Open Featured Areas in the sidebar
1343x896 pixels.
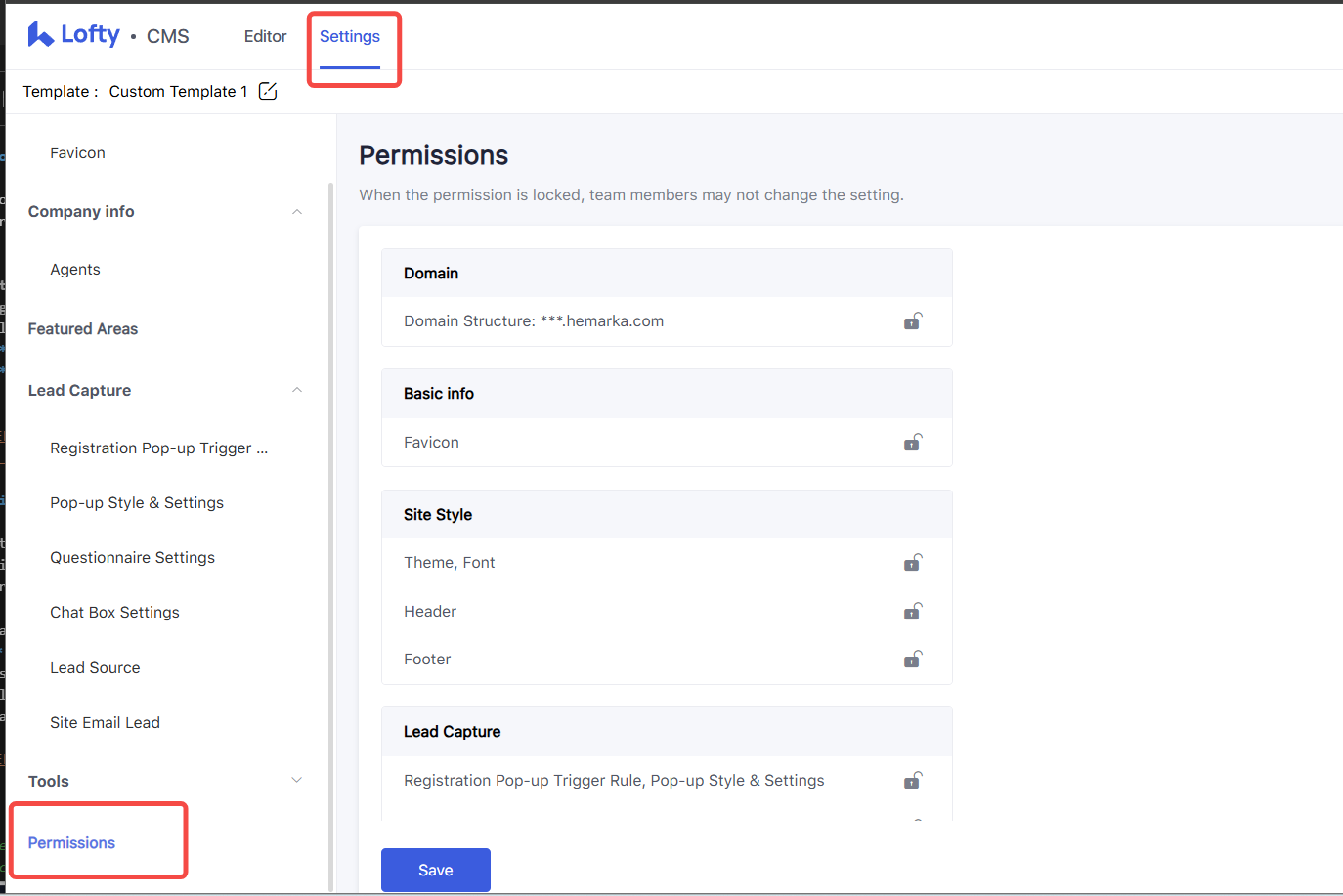(x=83, y=329)
